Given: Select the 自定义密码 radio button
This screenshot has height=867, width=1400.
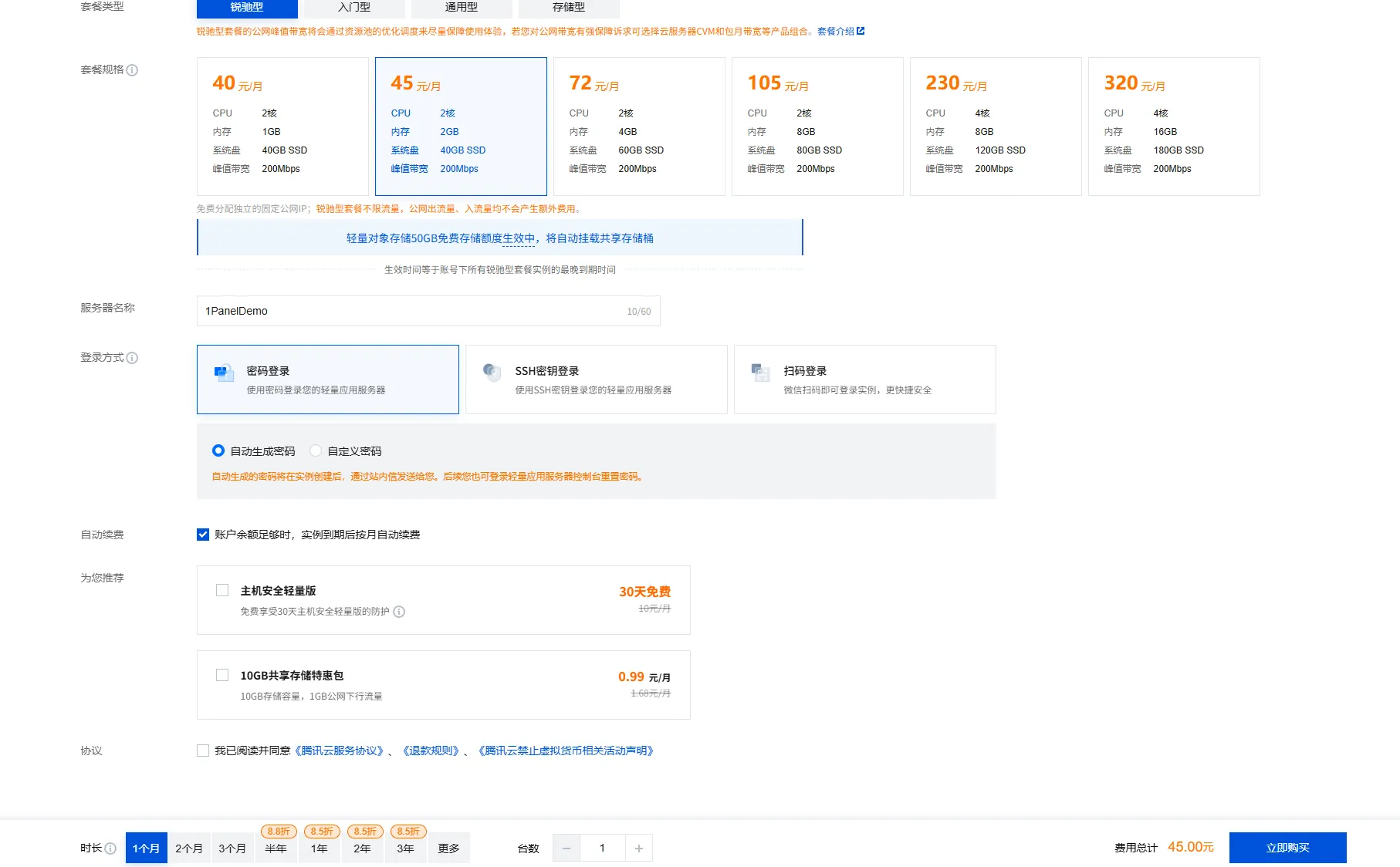Looking at the screenshot, I should point(316,451).
